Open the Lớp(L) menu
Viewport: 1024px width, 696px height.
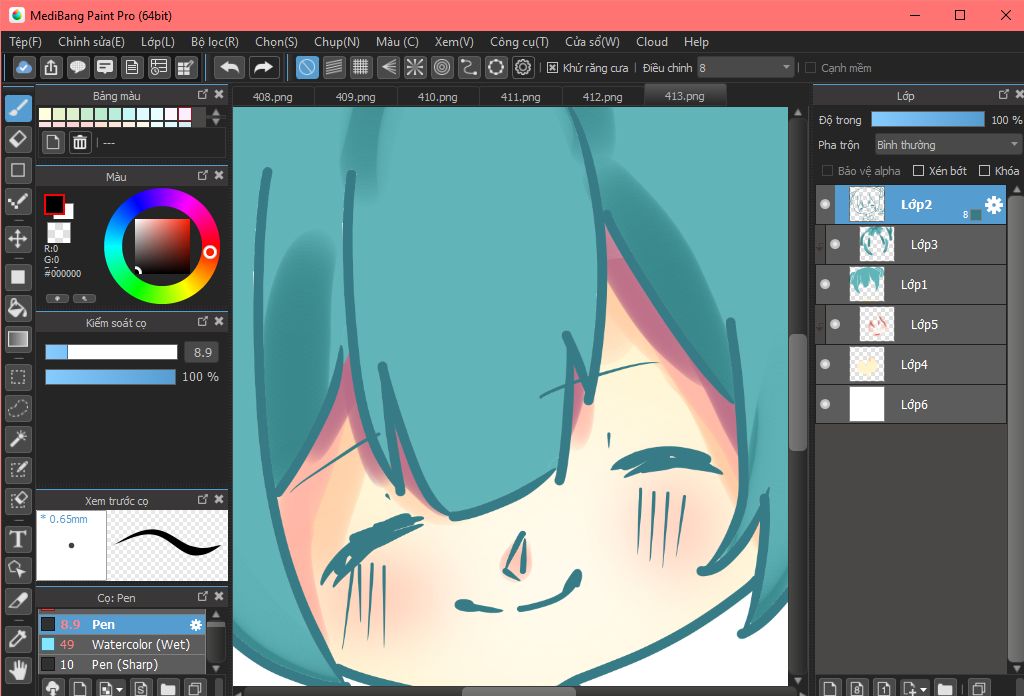click(158, 42)
